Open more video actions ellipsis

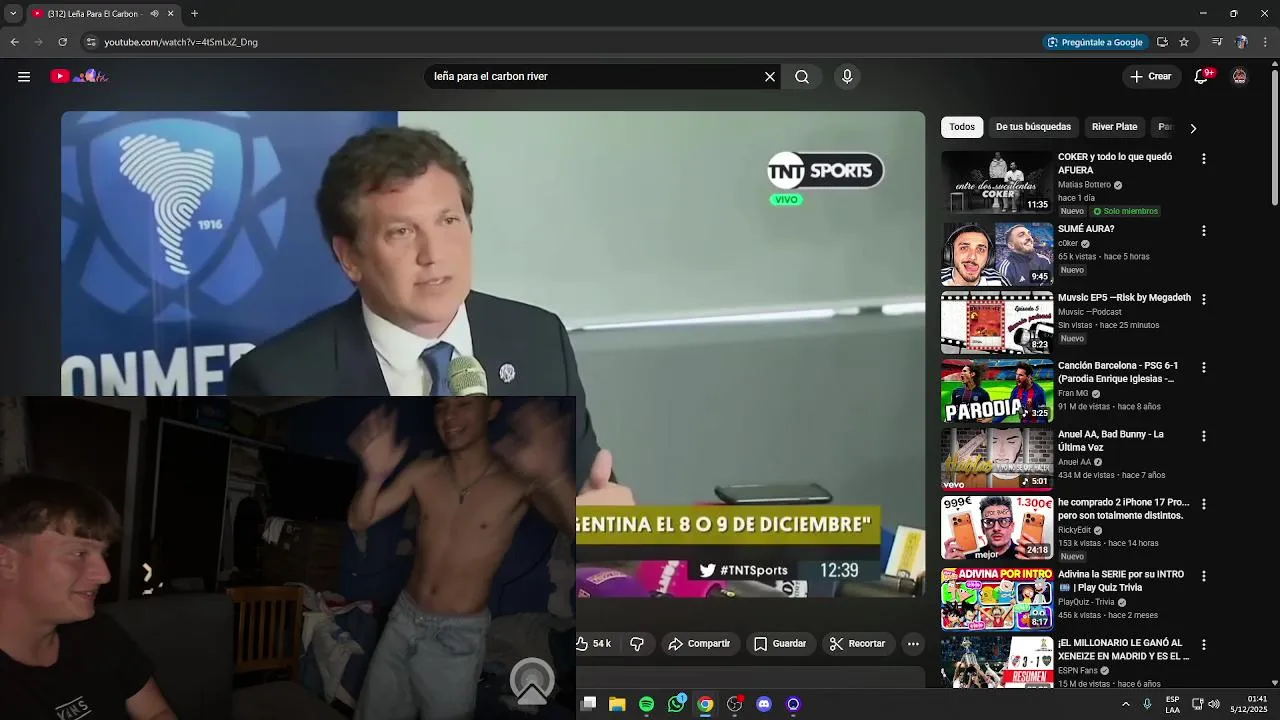pyautogui.click(x=913, y=644)
